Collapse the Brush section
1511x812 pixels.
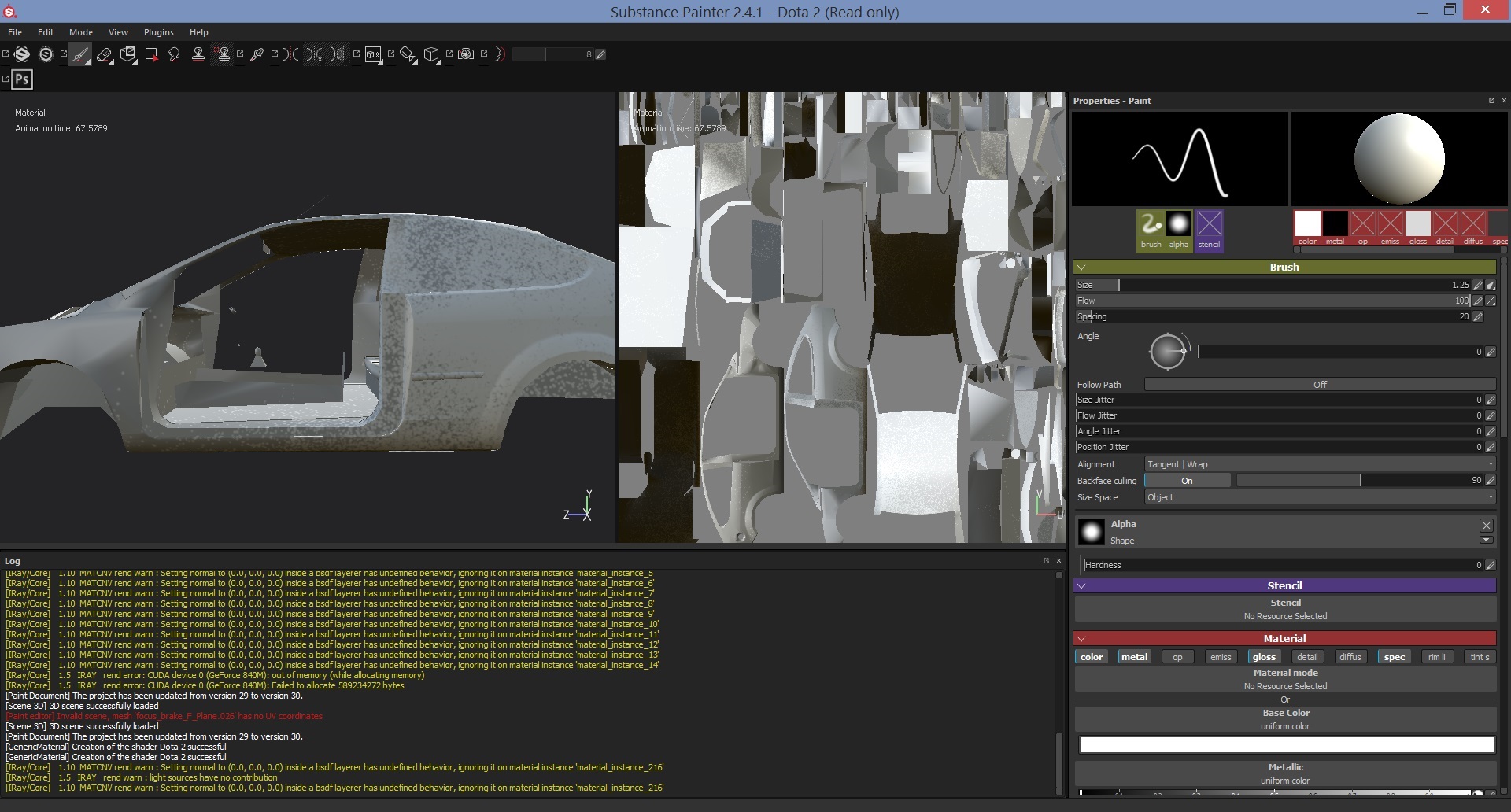coord(1081,268)
